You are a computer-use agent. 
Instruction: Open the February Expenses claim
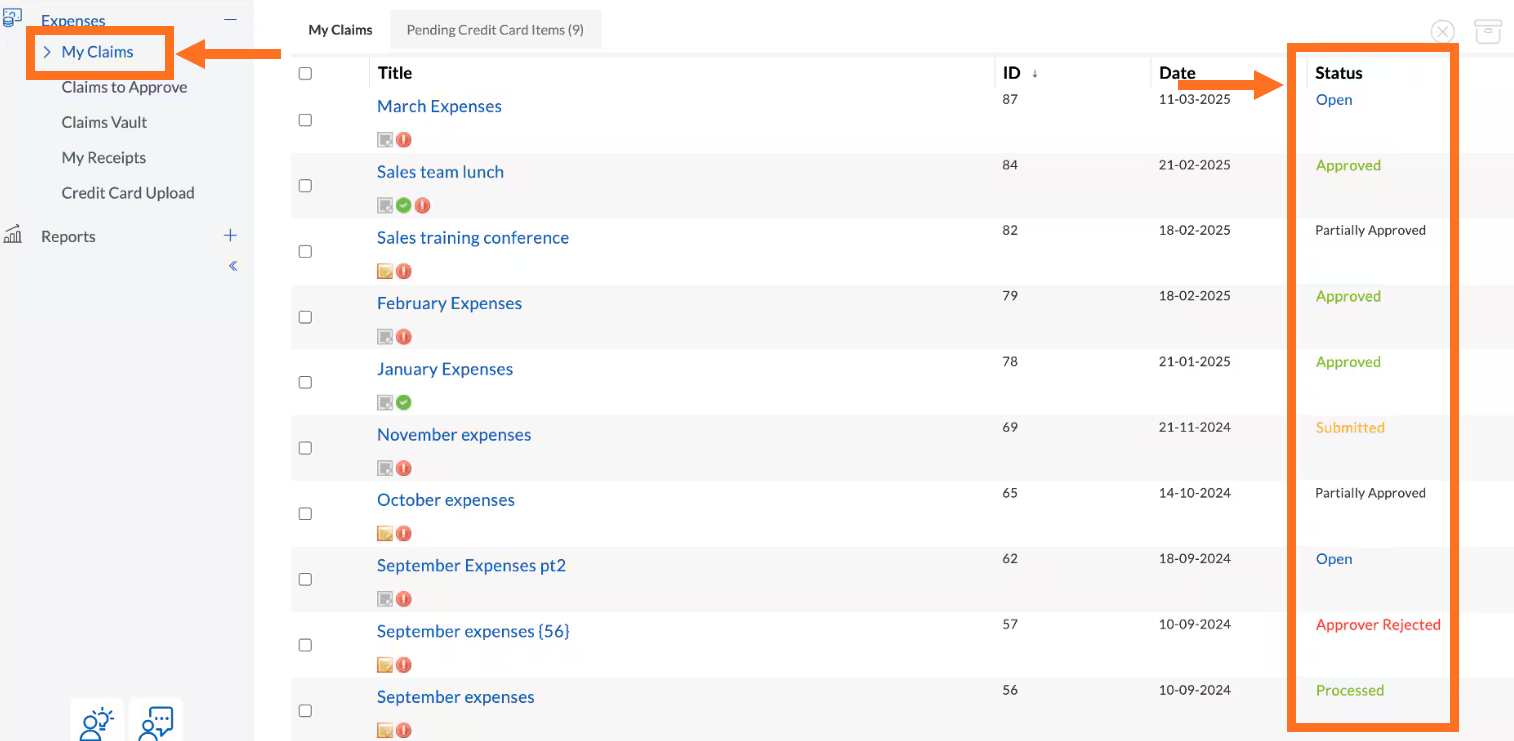click(x=449, y=303)
